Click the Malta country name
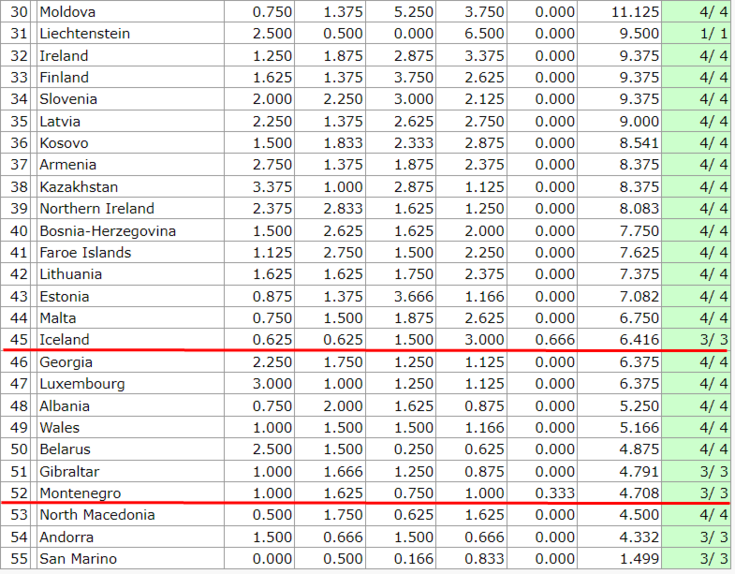735x574 pixels. coord(58,318)
